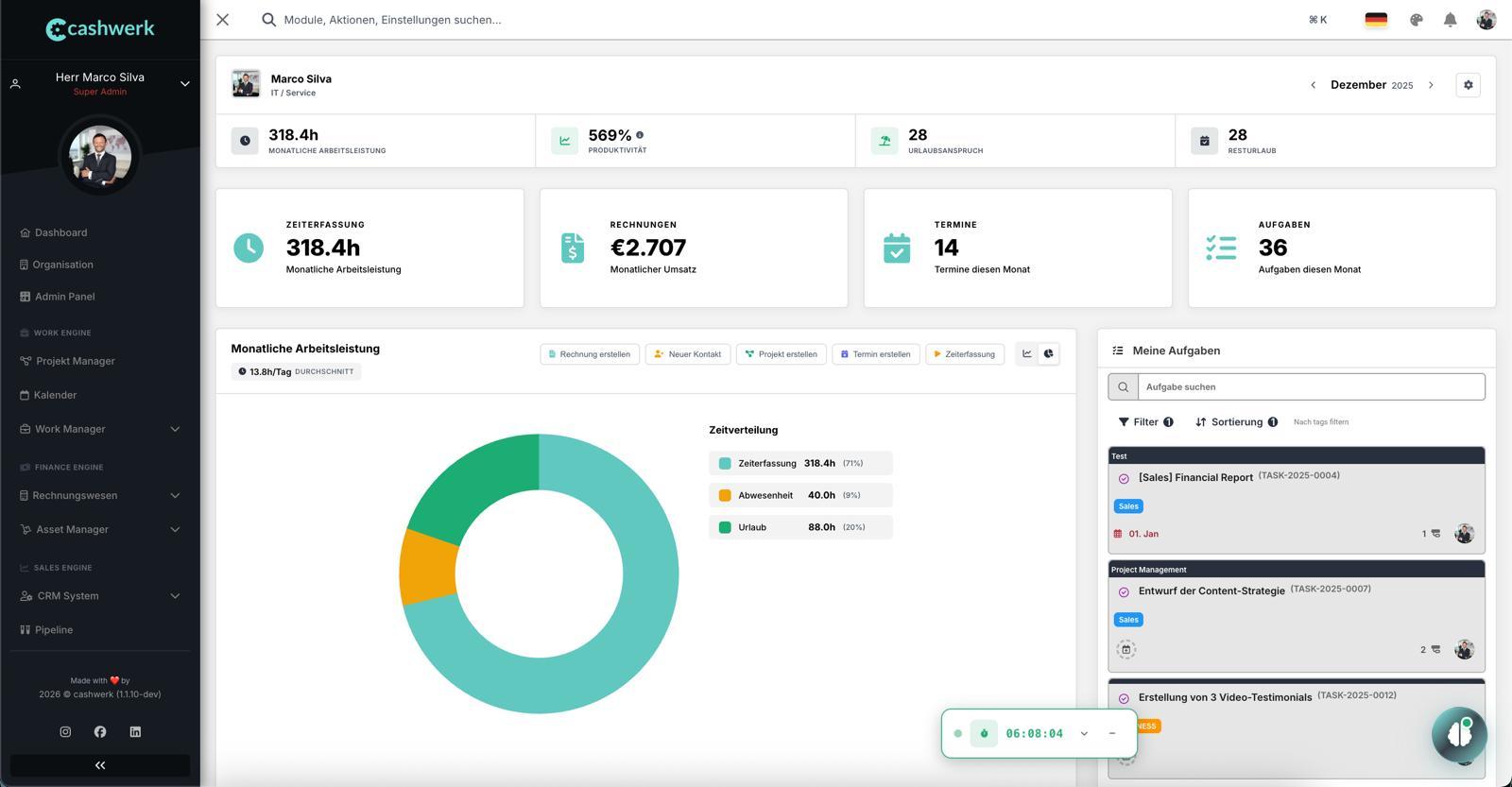Click the Rechnung erstellen button
The image size is (1512, 787).
[590, 354]
